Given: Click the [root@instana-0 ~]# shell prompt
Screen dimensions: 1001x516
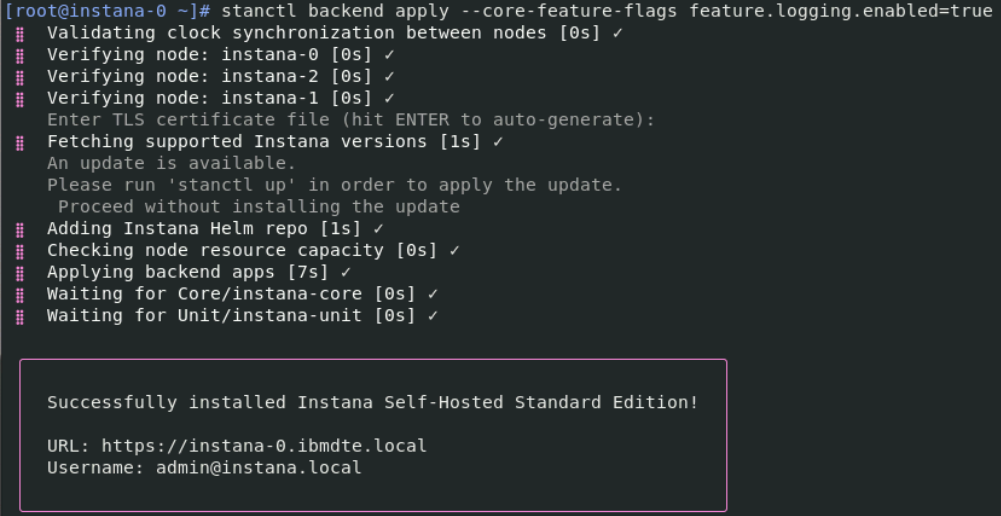Looking at the screenshot, I should tap(107, 12).
